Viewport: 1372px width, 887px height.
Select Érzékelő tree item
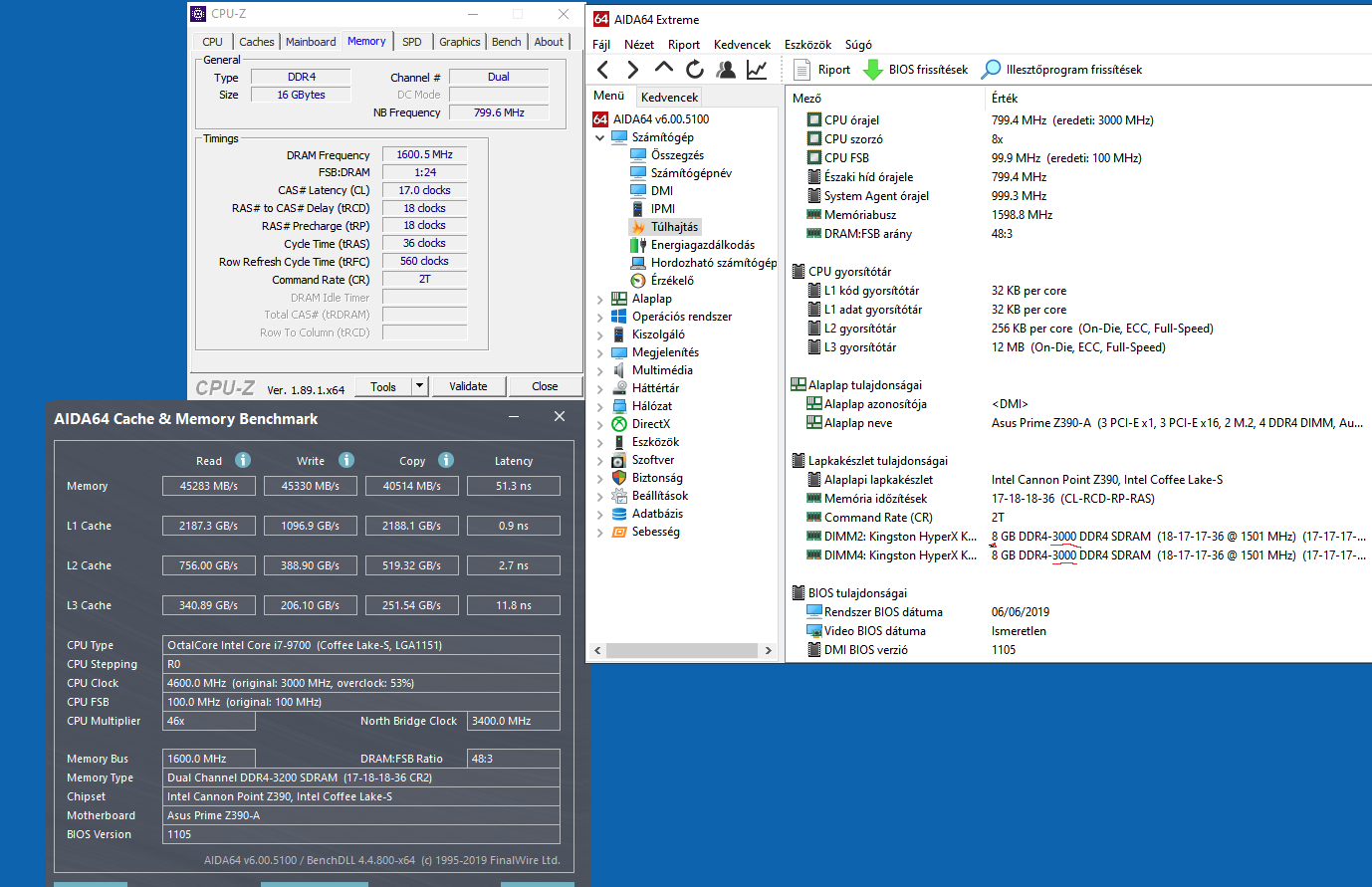(x=673, y=281)
